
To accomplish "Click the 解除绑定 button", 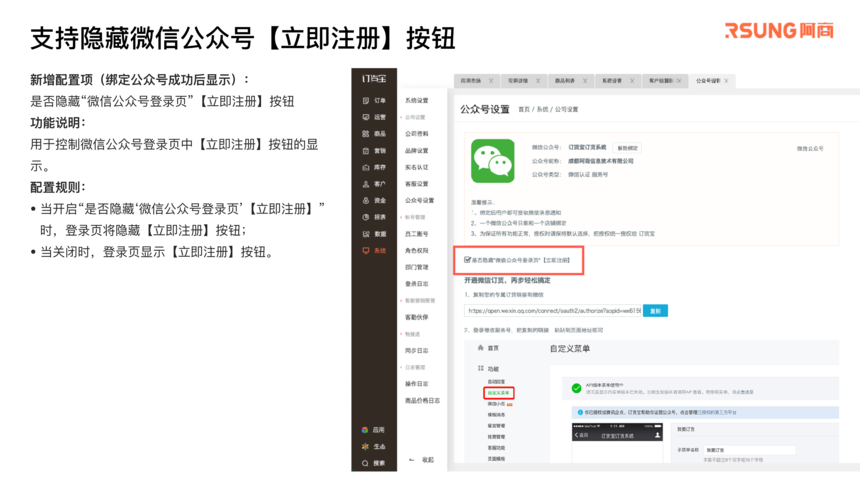I will (x=627, y=148).
